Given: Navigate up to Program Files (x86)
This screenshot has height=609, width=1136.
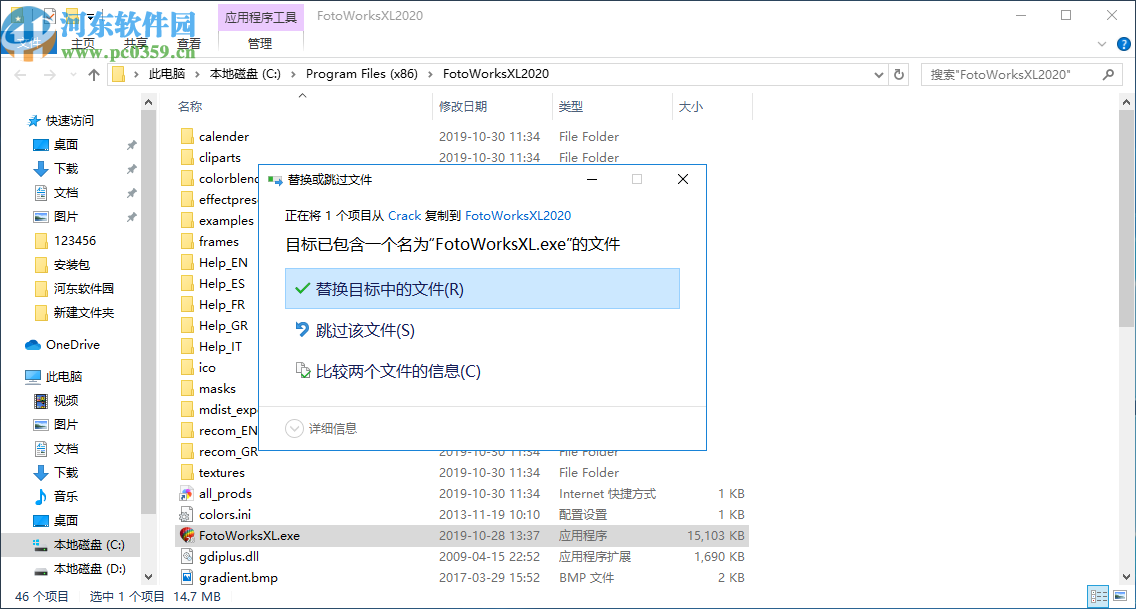Looking at the screenshot, I should 93,74.
